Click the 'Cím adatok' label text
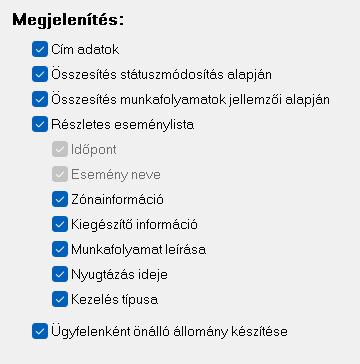360x364 pixels. click(x=85, y=50)
